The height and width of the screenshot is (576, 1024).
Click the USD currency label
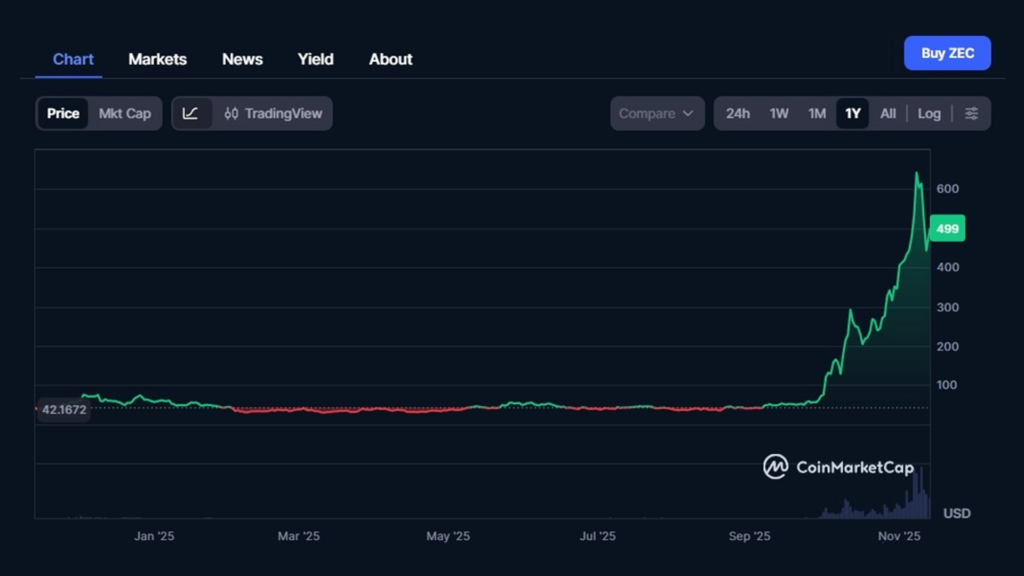click(956, 513)
